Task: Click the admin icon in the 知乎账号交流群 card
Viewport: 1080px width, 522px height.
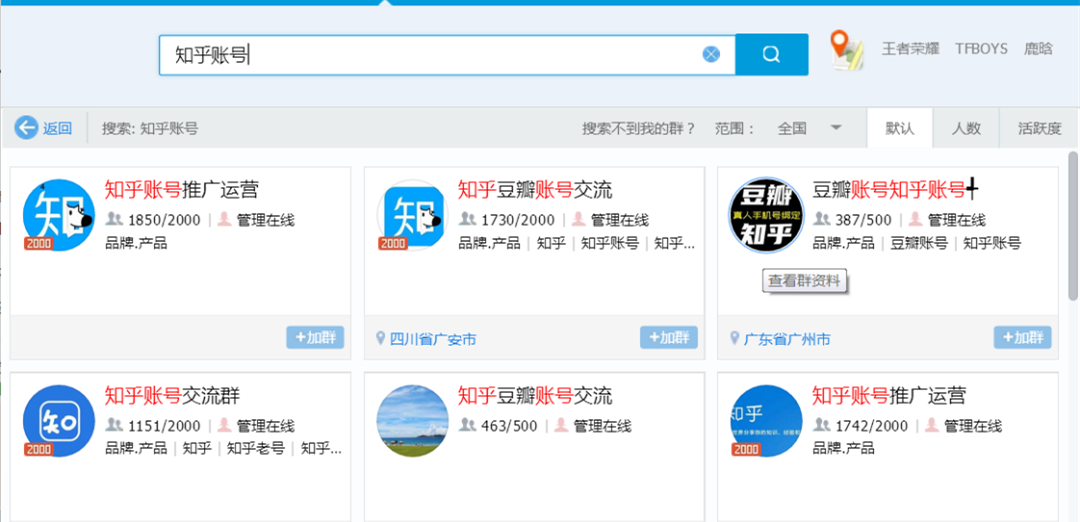Action: point(225,425)
